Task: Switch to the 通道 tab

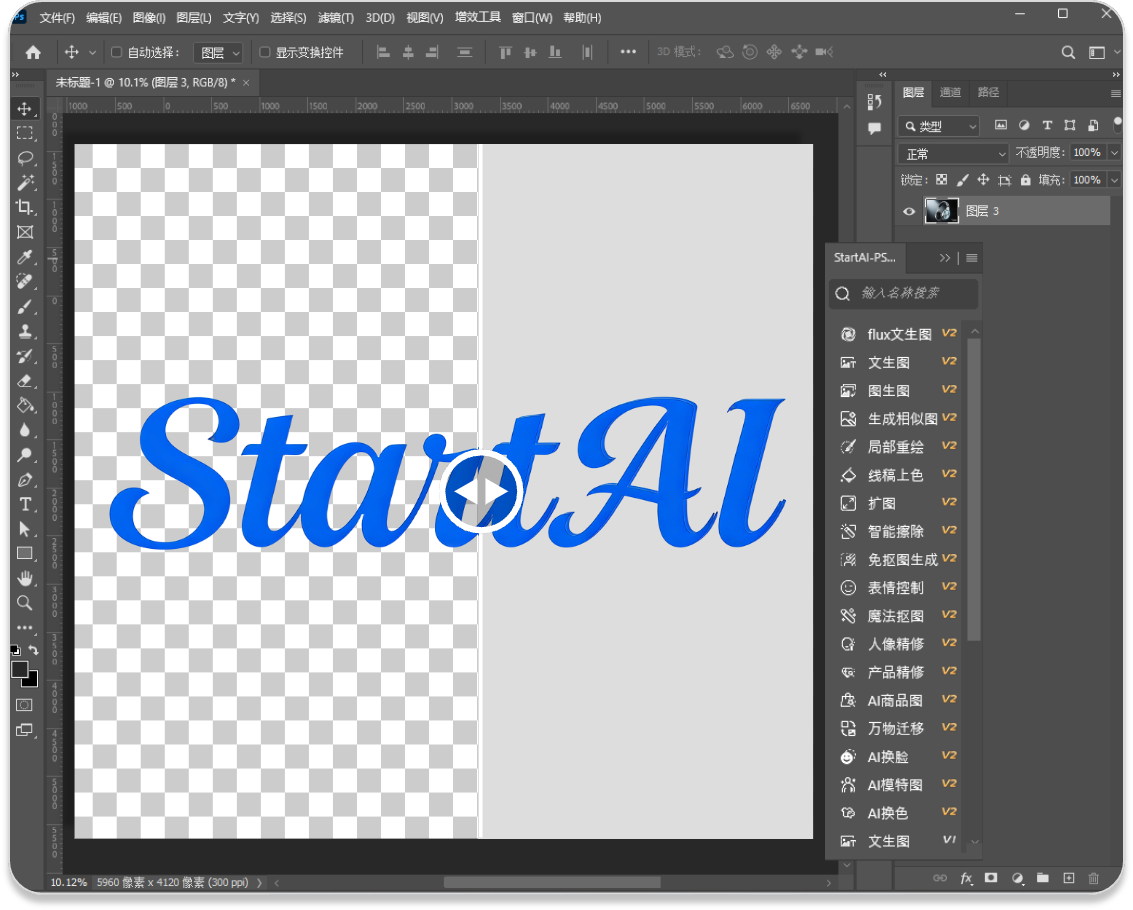Action: 950,92
